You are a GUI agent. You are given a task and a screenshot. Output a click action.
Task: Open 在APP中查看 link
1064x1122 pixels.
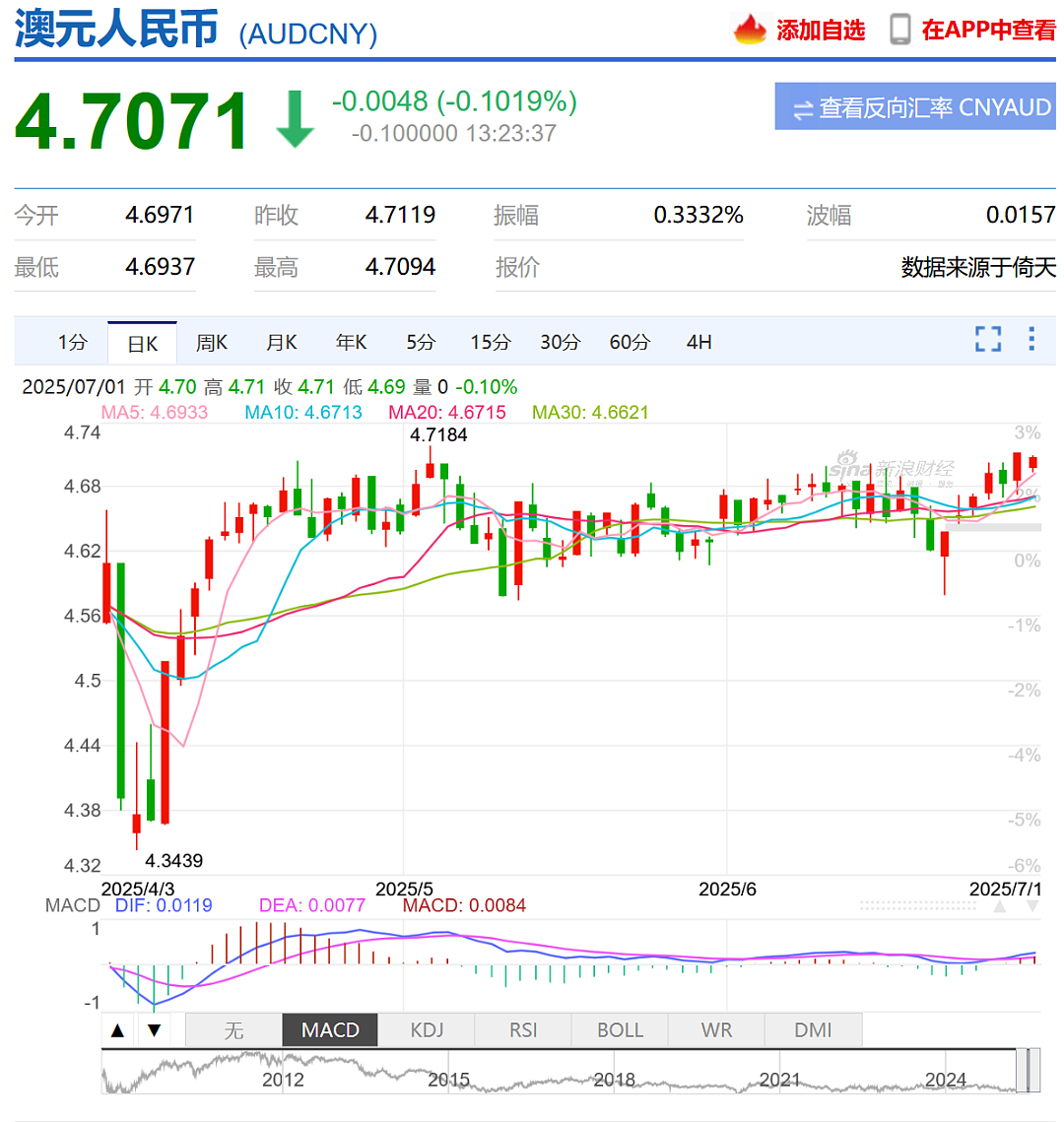pos(988,31)
